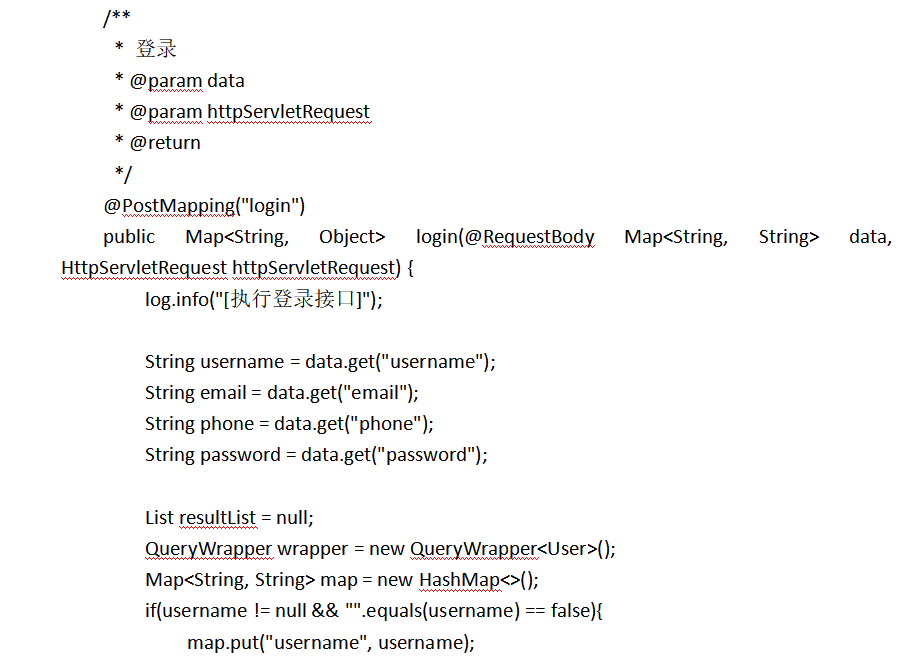Click the 'String username = data.get' line
The width and height of the screenshot is (920, 664).
[x=320, y=362]
